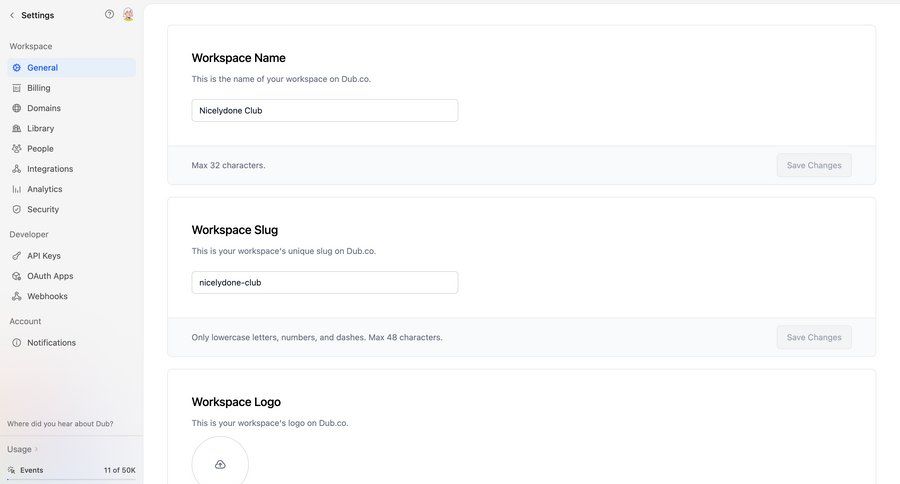Click the Settings back link text
Image resolution: width=900 pixels, height=484 pixels.
tap(38, 16)
